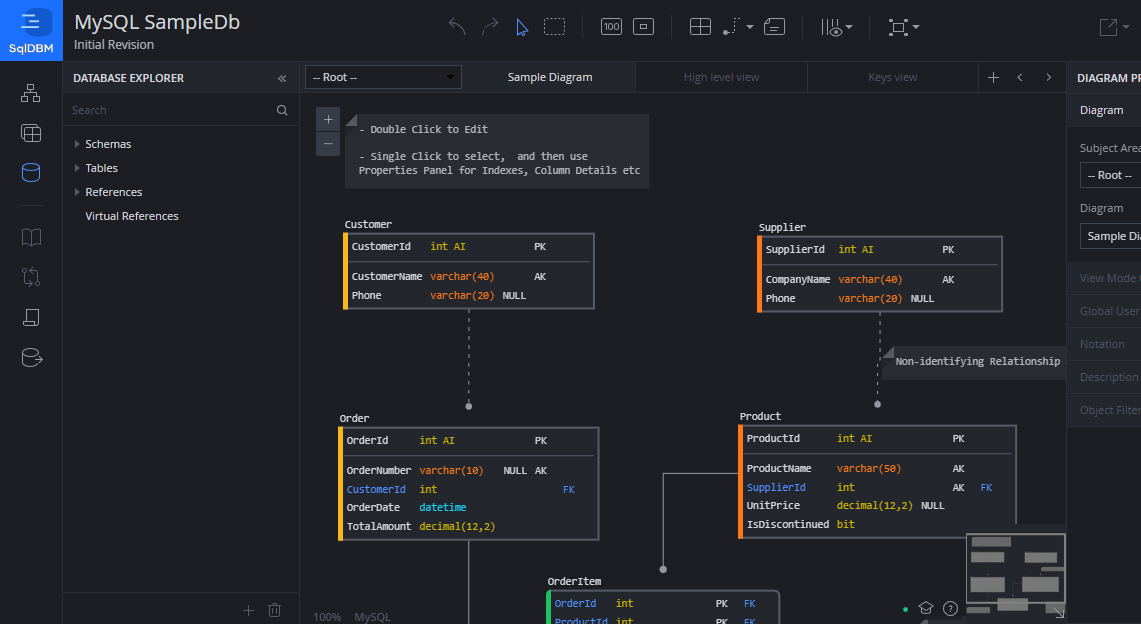
Task: Open the diagram hierarchy icon in left sidebar
Action: tap(31, 93)
